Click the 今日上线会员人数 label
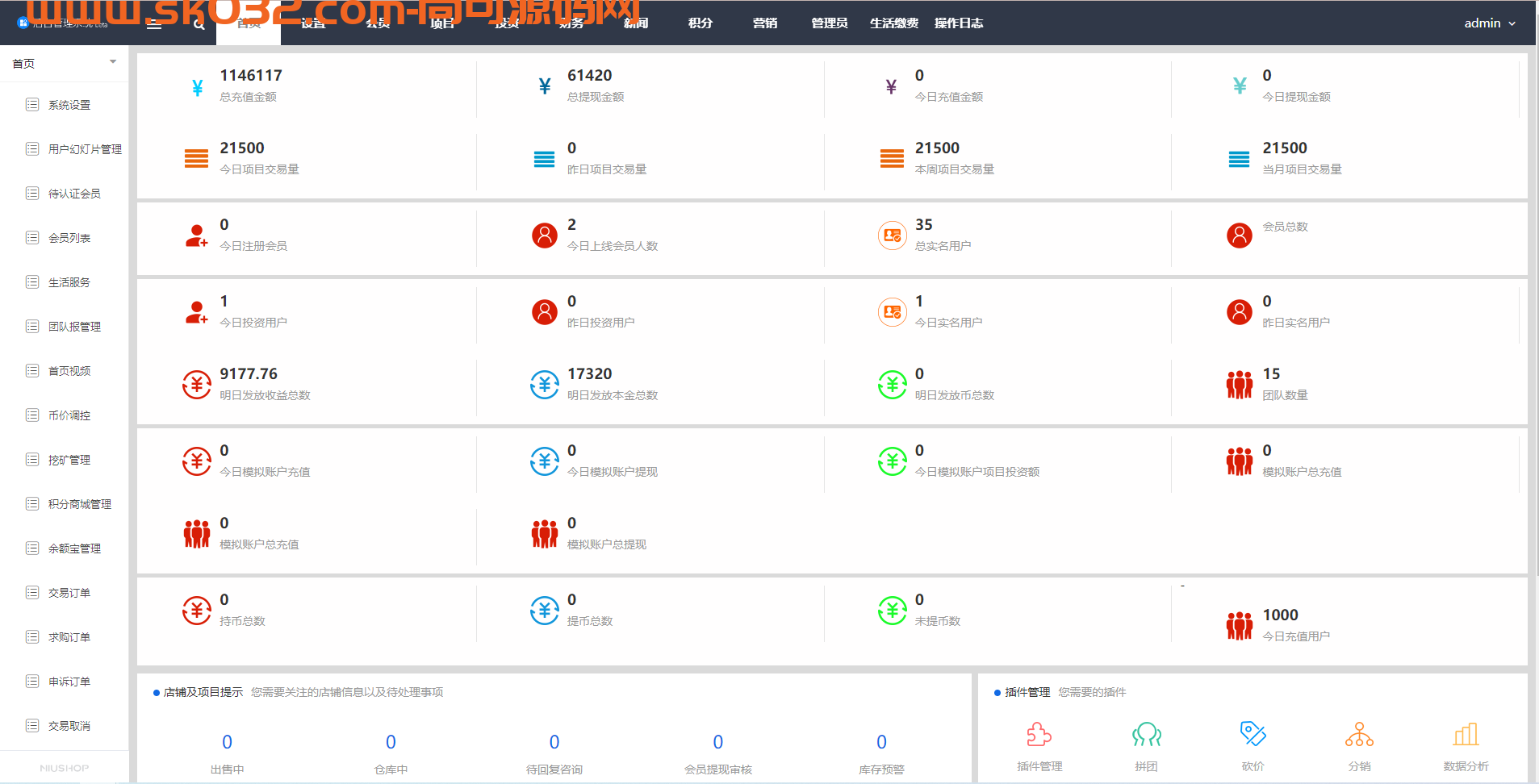1539x784 pixels. pyautogui.click(x=613, y=246)
